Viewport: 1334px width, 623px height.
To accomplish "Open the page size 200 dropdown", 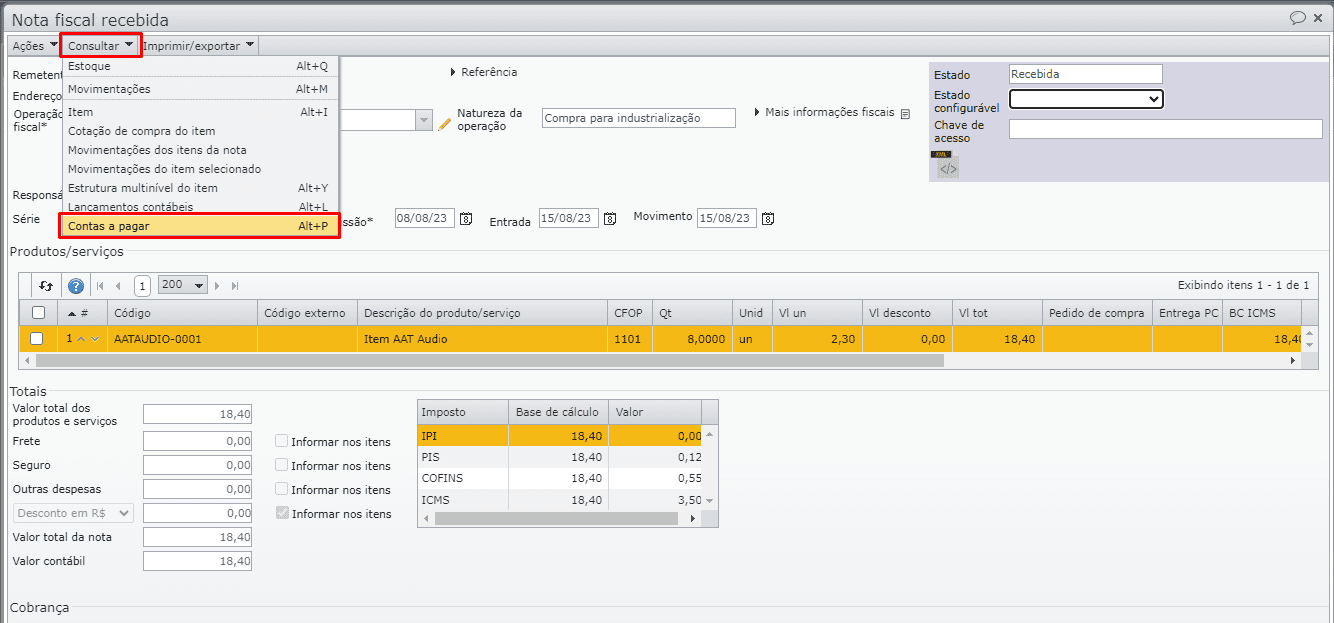I will pos(182,285).
